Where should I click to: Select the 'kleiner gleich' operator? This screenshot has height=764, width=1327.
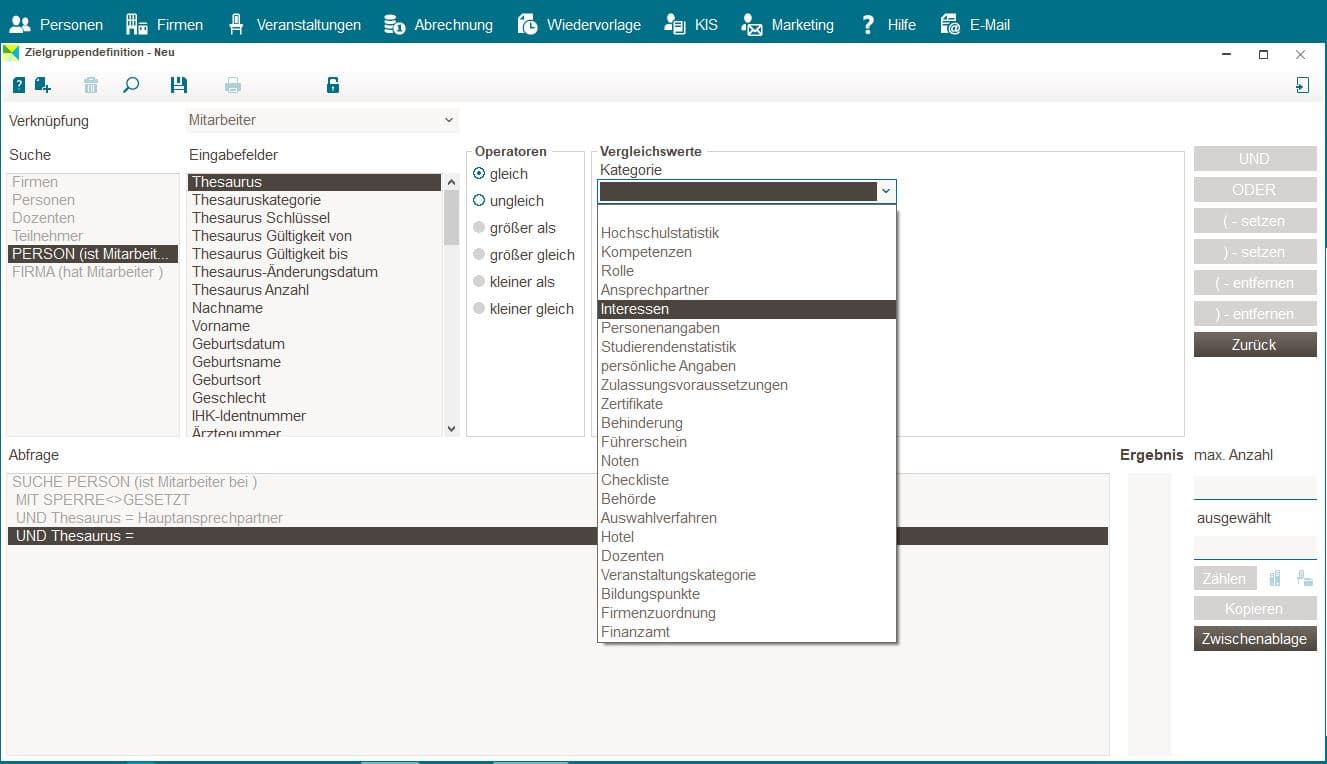479,309
